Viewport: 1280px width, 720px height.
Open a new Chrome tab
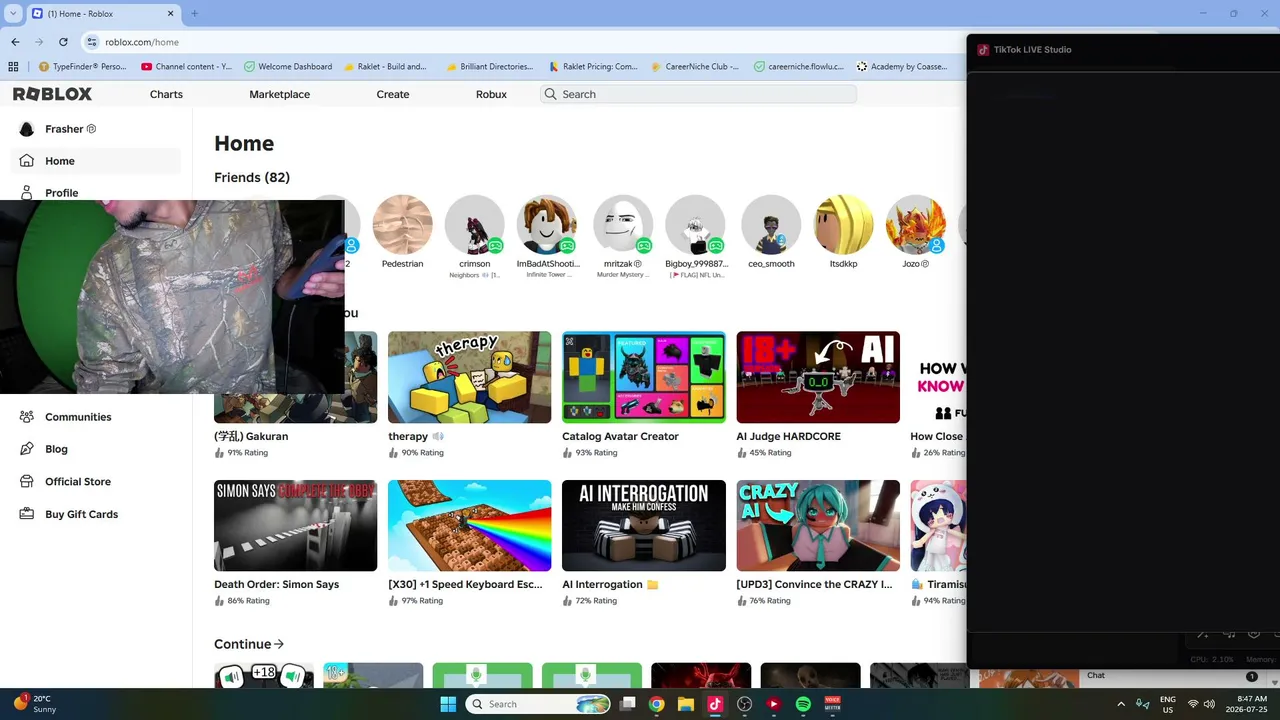click(194, 14)
